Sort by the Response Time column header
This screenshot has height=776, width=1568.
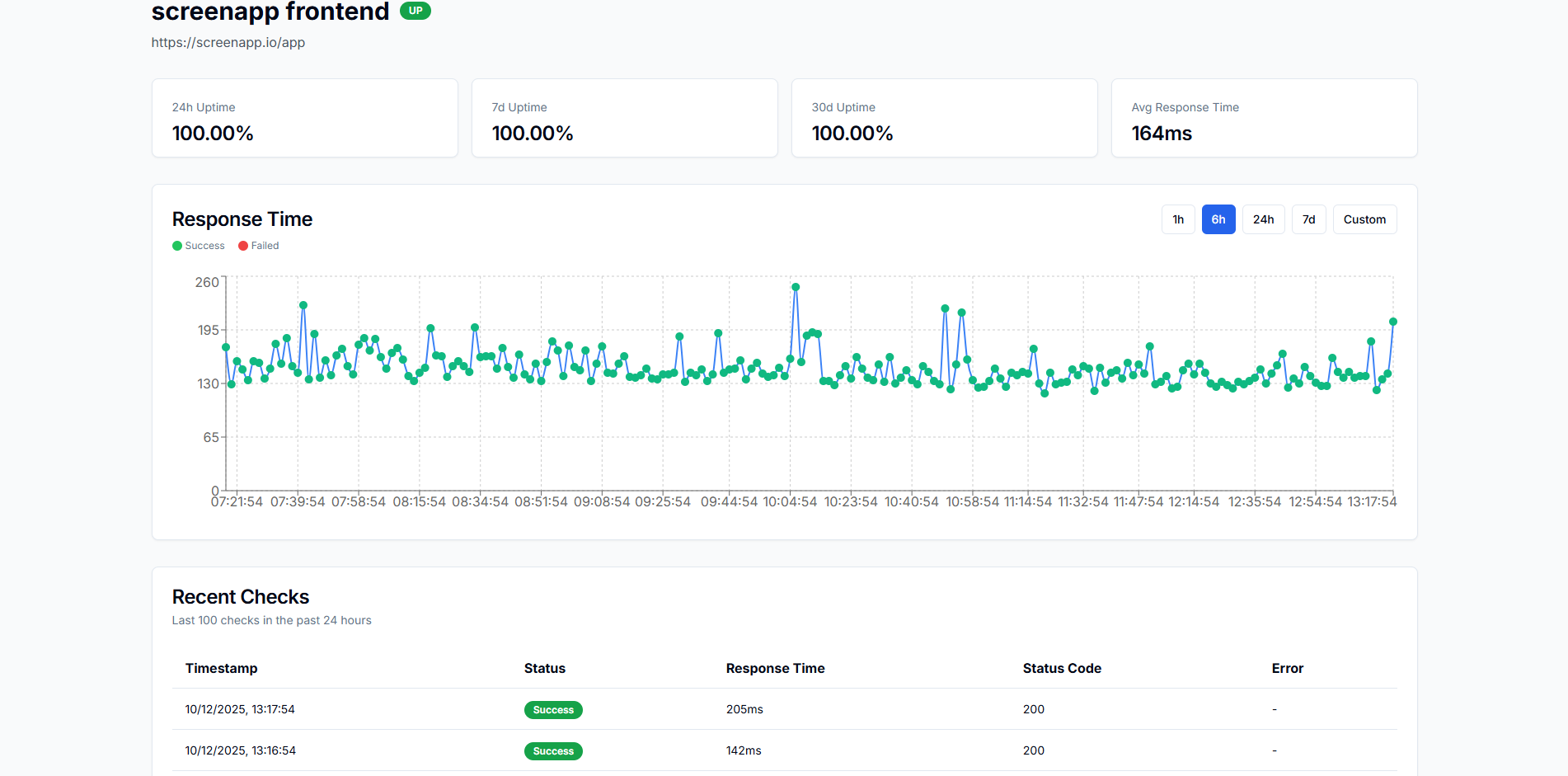(x=775, y=669)
